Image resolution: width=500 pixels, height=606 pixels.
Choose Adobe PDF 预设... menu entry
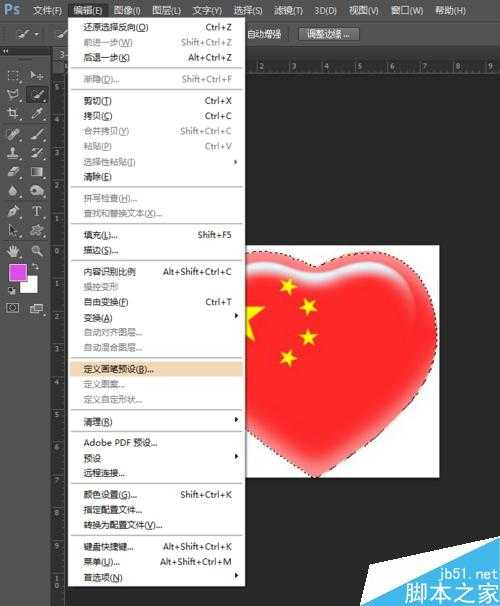click(156, 443)
